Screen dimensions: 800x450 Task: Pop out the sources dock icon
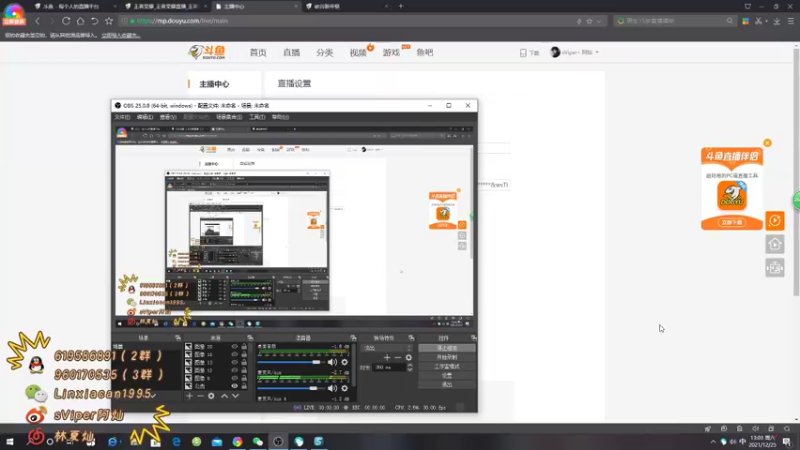[x=251, y=337]
